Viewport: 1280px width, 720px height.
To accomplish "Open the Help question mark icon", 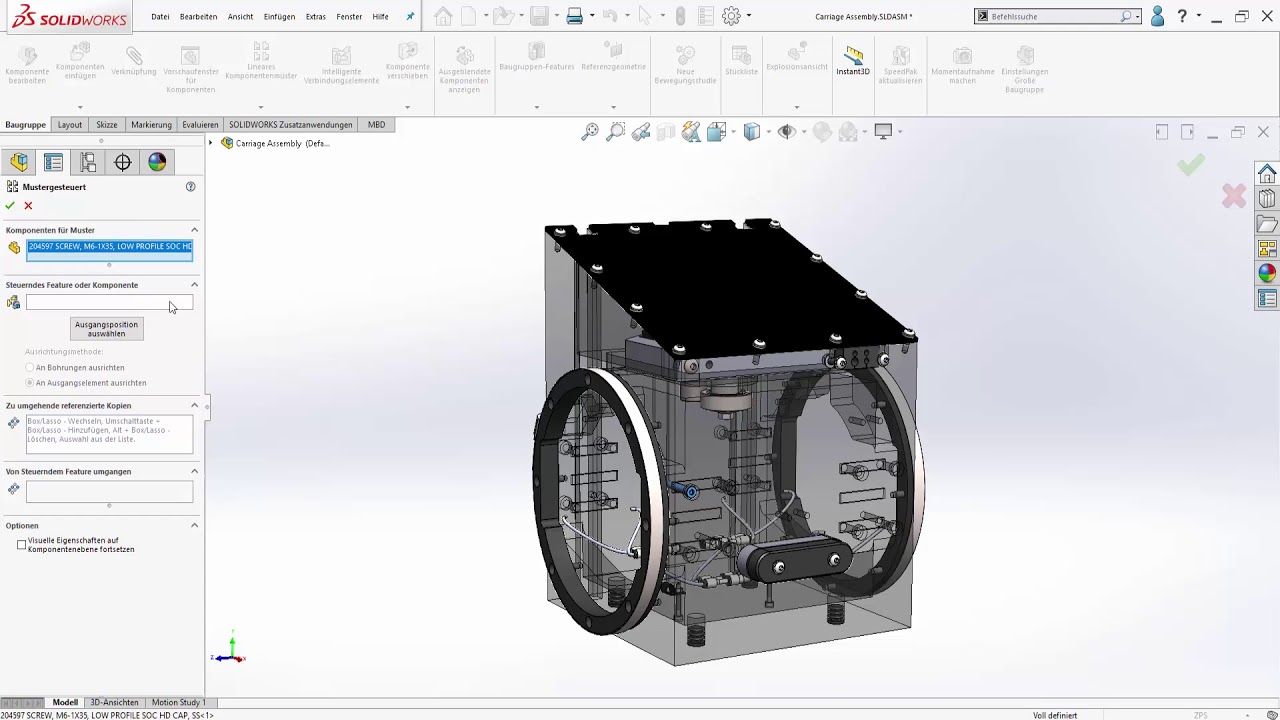I will 1182,16.
